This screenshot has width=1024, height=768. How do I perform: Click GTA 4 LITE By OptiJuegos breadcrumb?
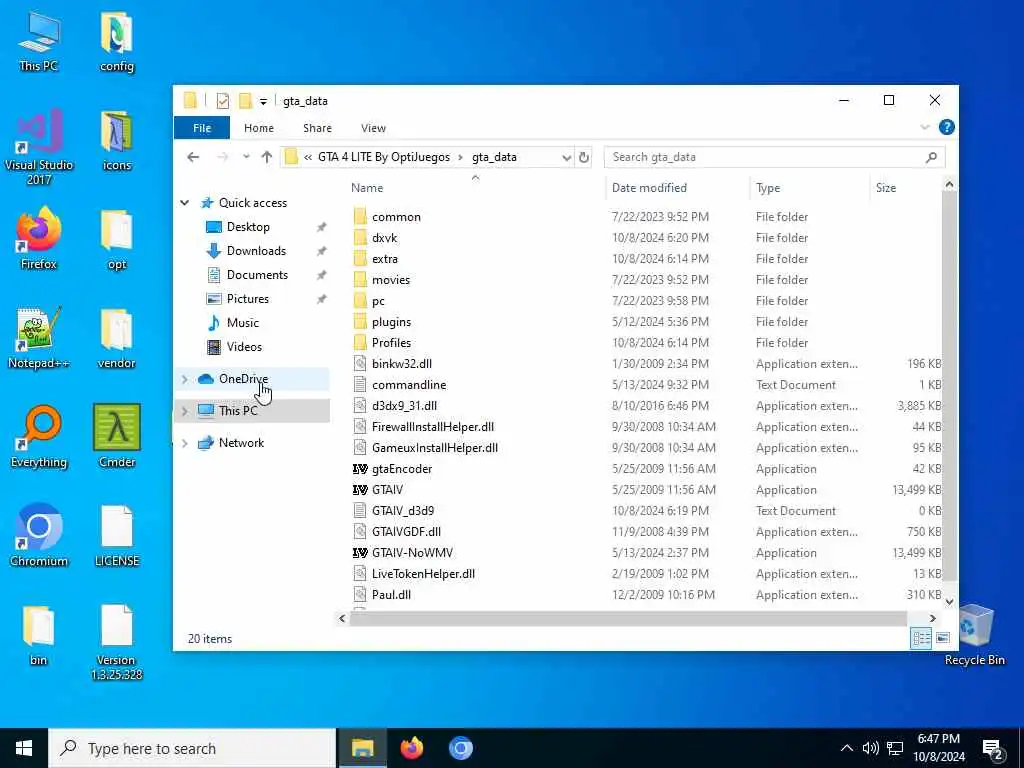[384, 157]
